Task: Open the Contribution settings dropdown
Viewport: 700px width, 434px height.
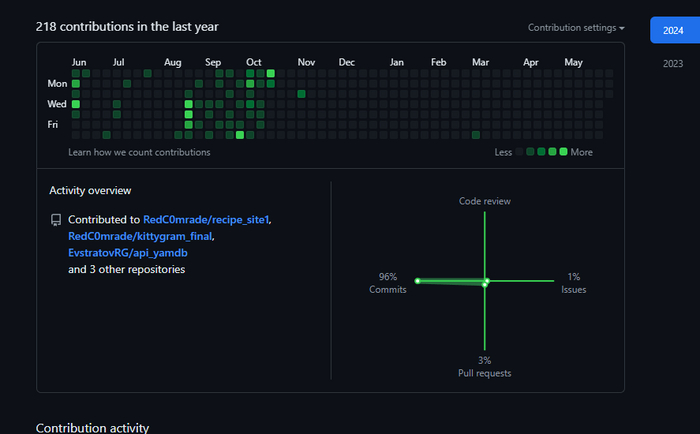Action: (x=576, y=28)
